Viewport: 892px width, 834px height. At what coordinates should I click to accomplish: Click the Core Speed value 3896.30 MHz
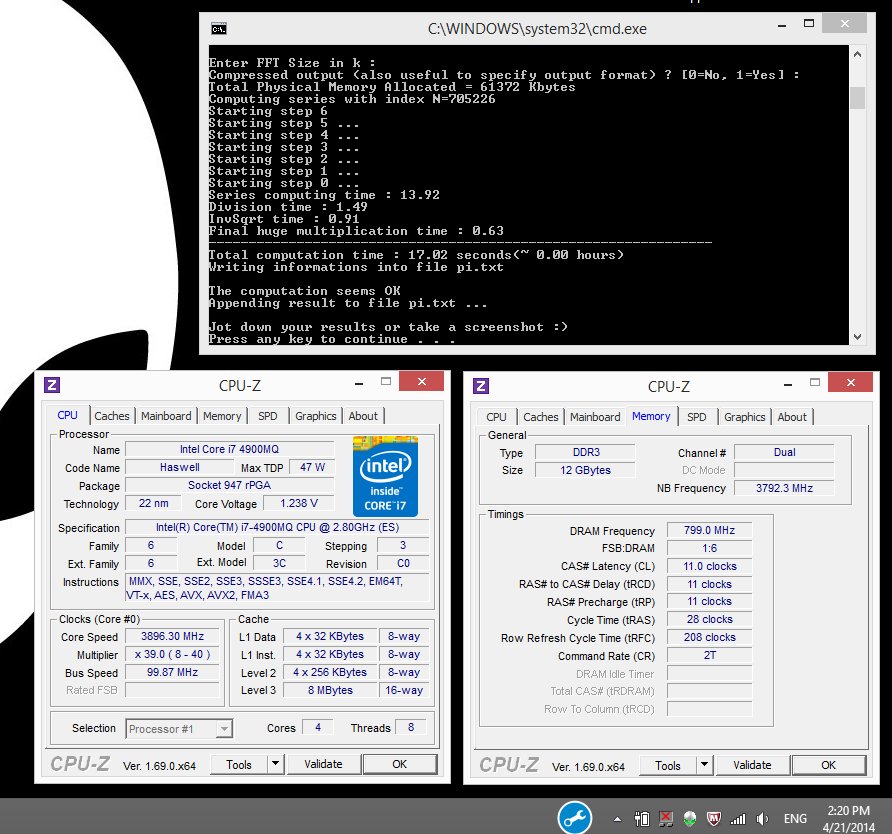(x=172, y=636)
